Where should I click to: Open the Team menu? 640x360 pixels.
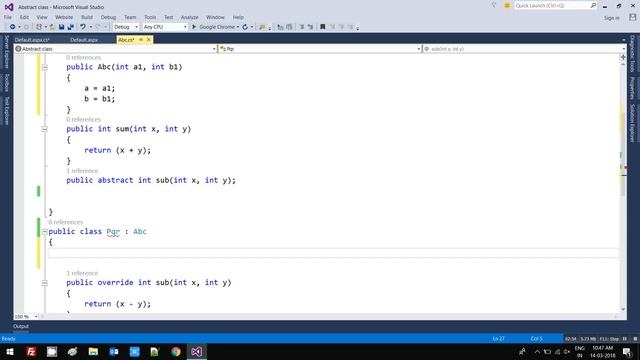[130, 17]
